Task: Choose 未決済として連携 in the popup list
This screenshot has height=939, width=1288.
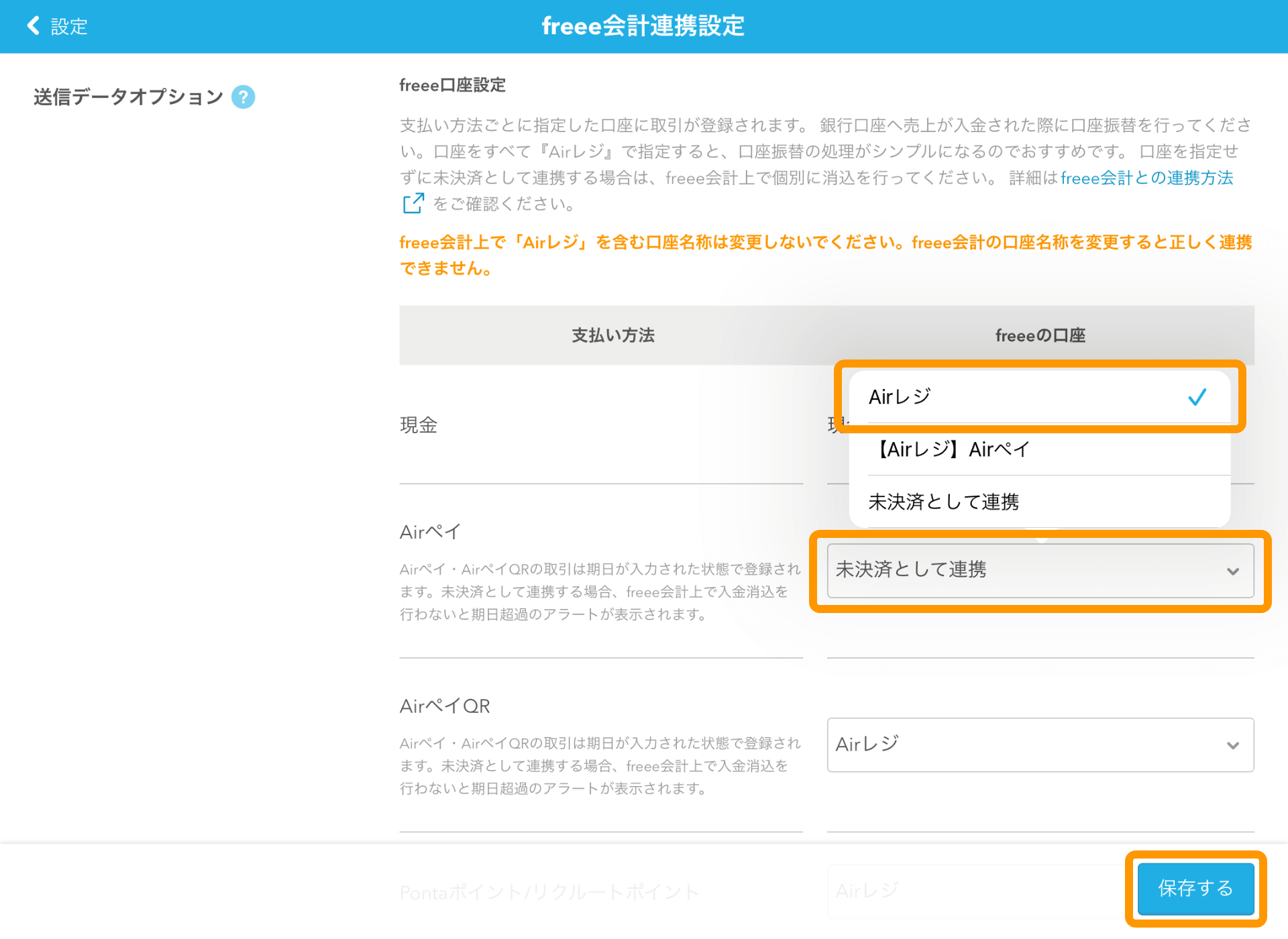Action: (x=1039, y=502)
